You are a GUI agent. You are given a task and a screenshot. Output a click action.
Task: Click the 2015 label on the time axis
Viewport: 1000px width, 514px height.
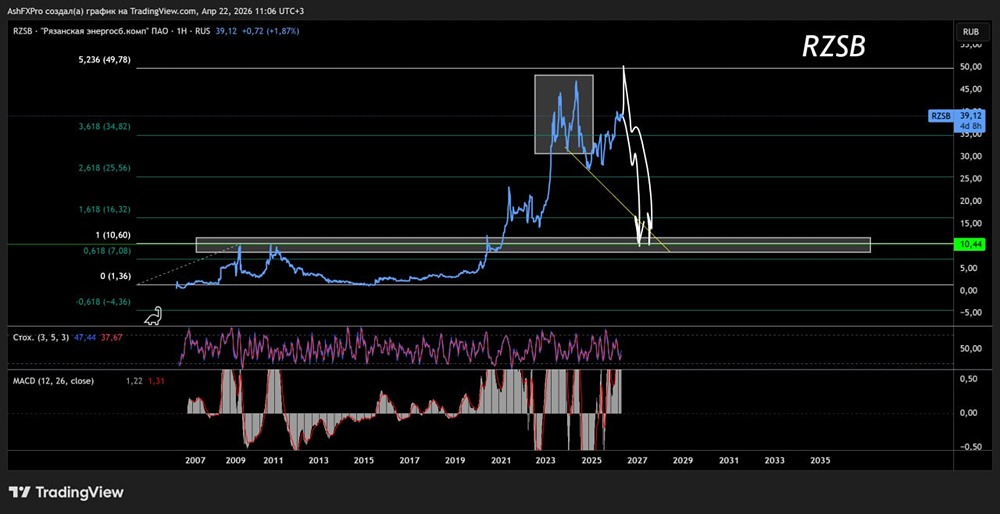click(x=364, y=460)
